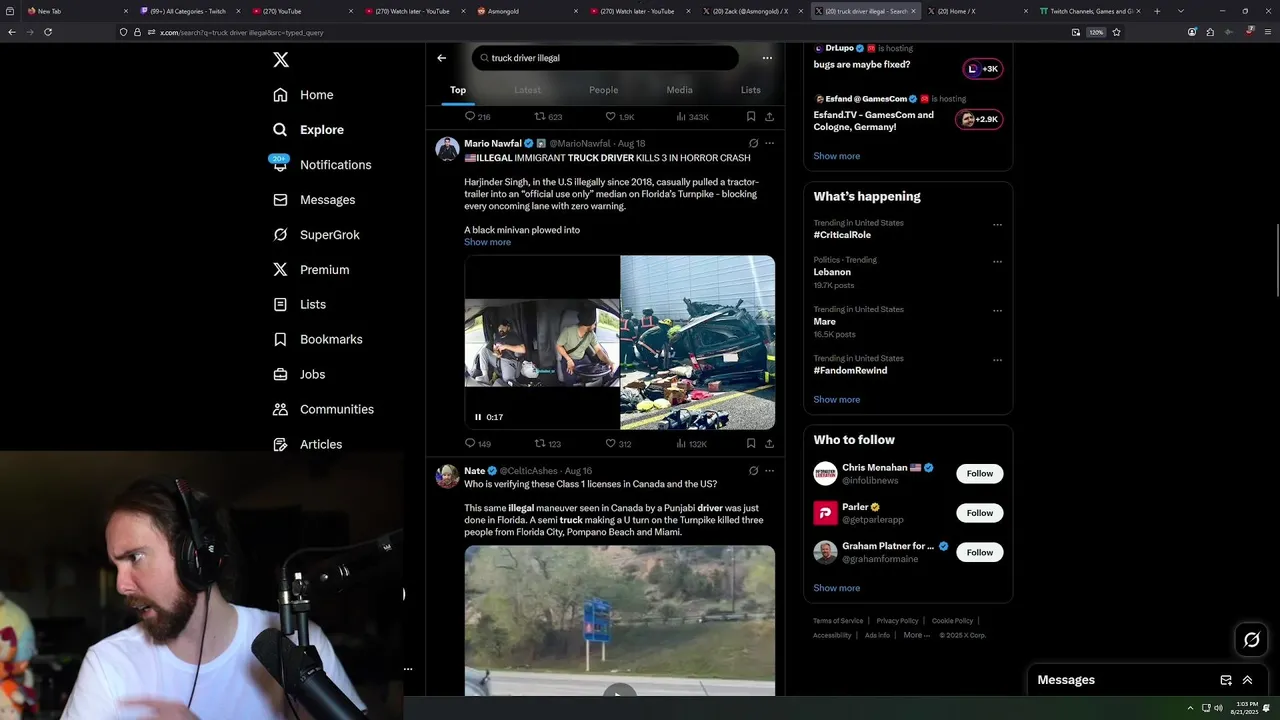Go to Home in sidebar
This screenshot has height=720, width=1280.
[303, 95]
